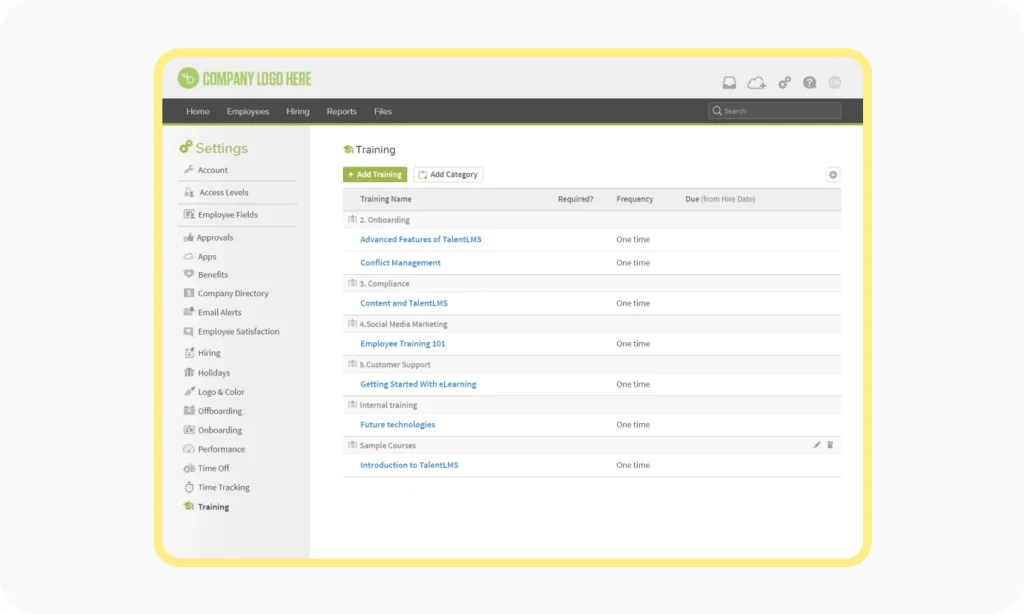
Task: Open Logo & Color settings
Action: (x=221, y=392)
